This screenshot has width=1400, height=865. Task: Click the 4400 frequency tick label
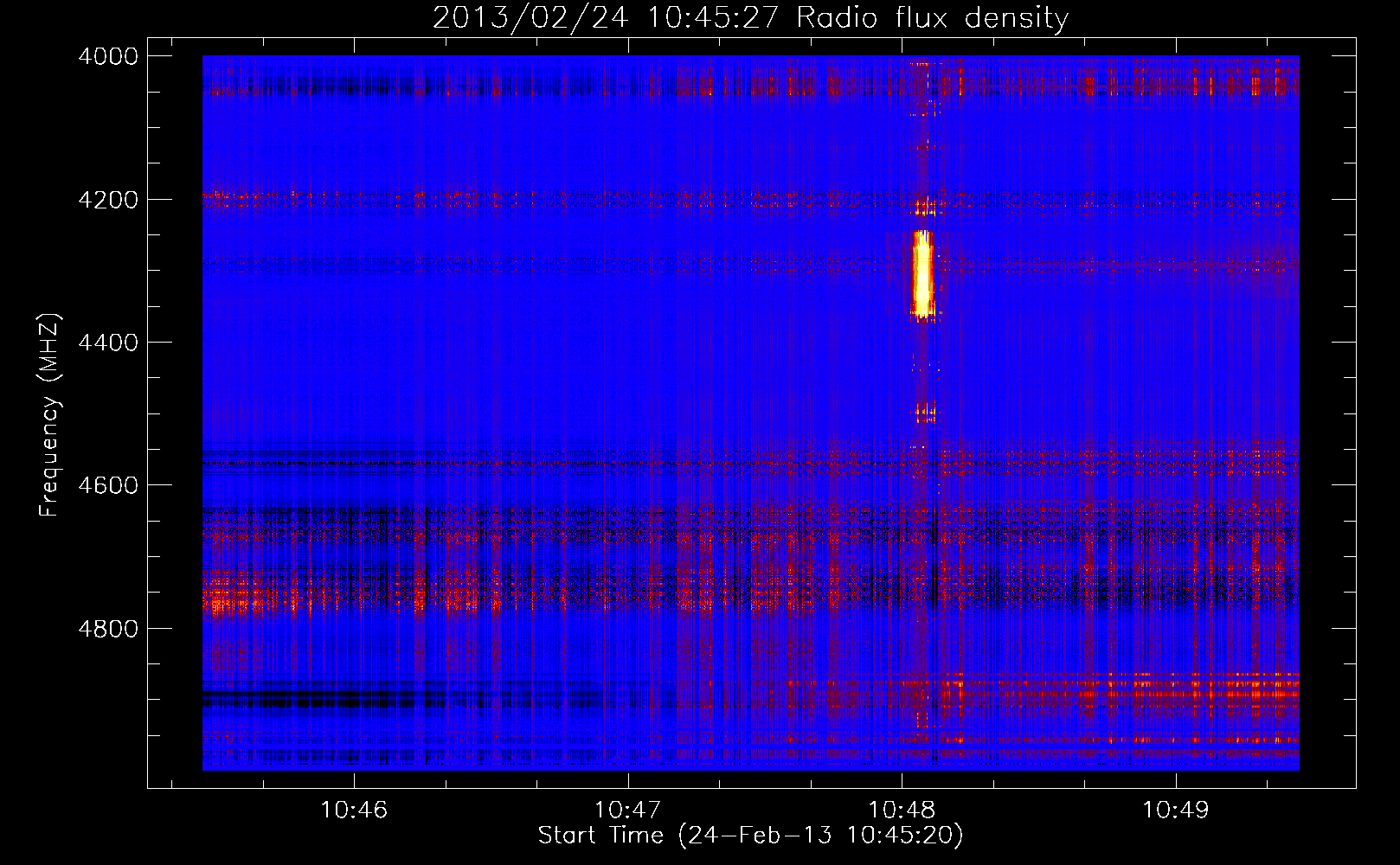click(108, 343)
